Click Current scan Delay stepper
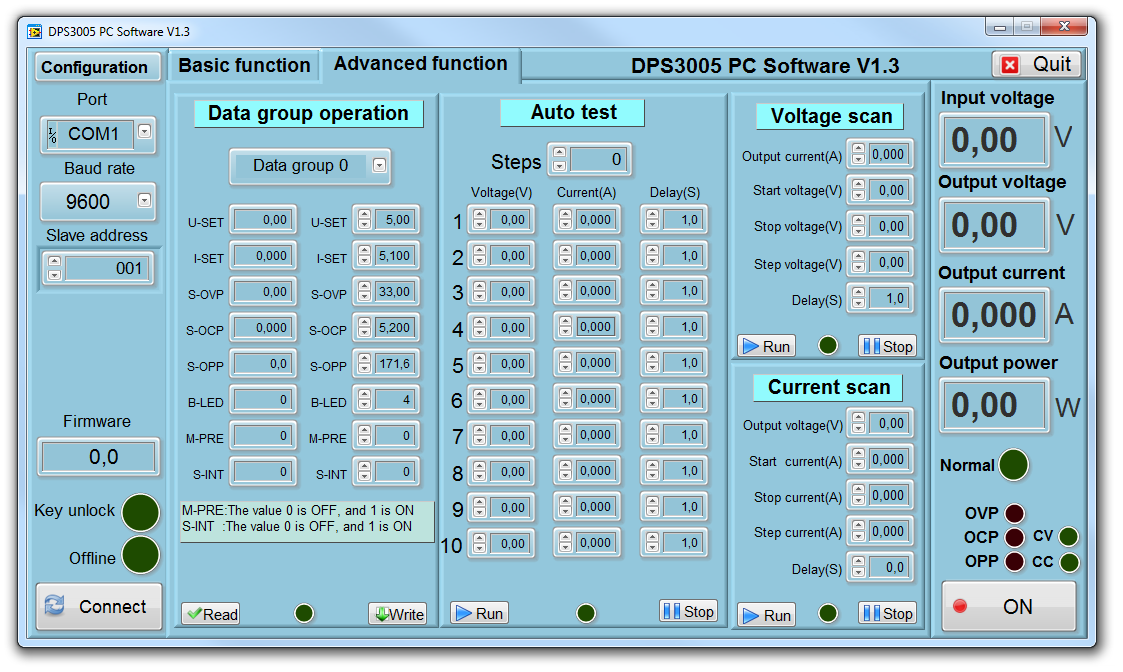 coord(858,567)
